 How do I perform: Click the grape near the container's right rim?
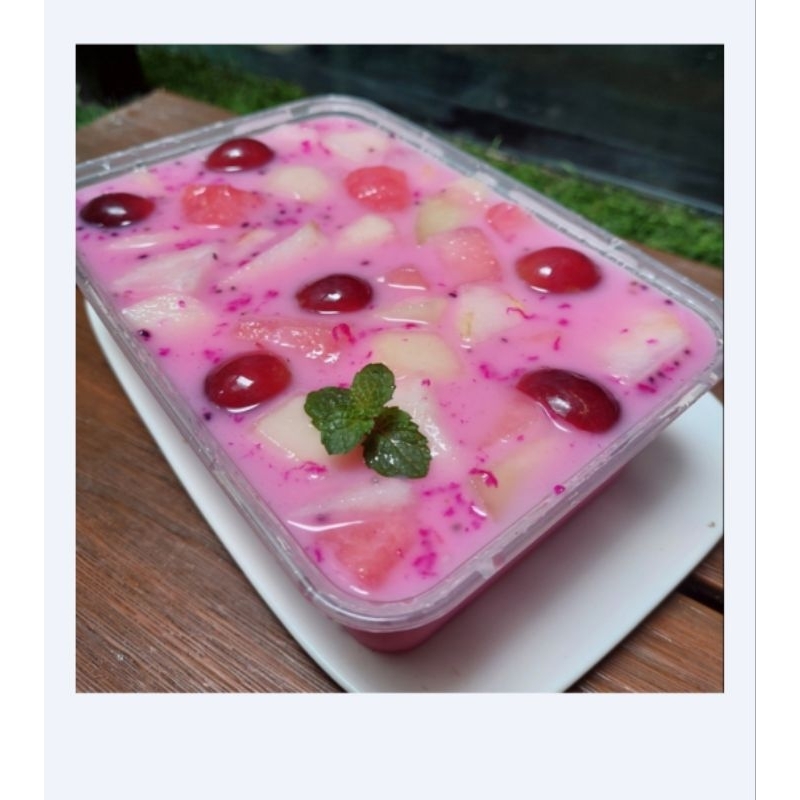558,269
